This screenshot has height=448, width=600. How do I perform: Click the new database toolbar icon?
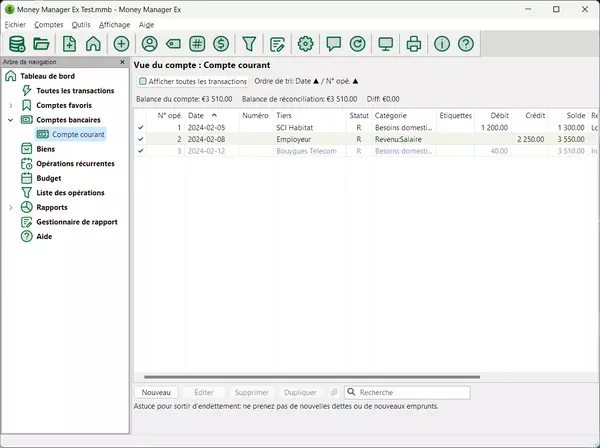[16, 44]
